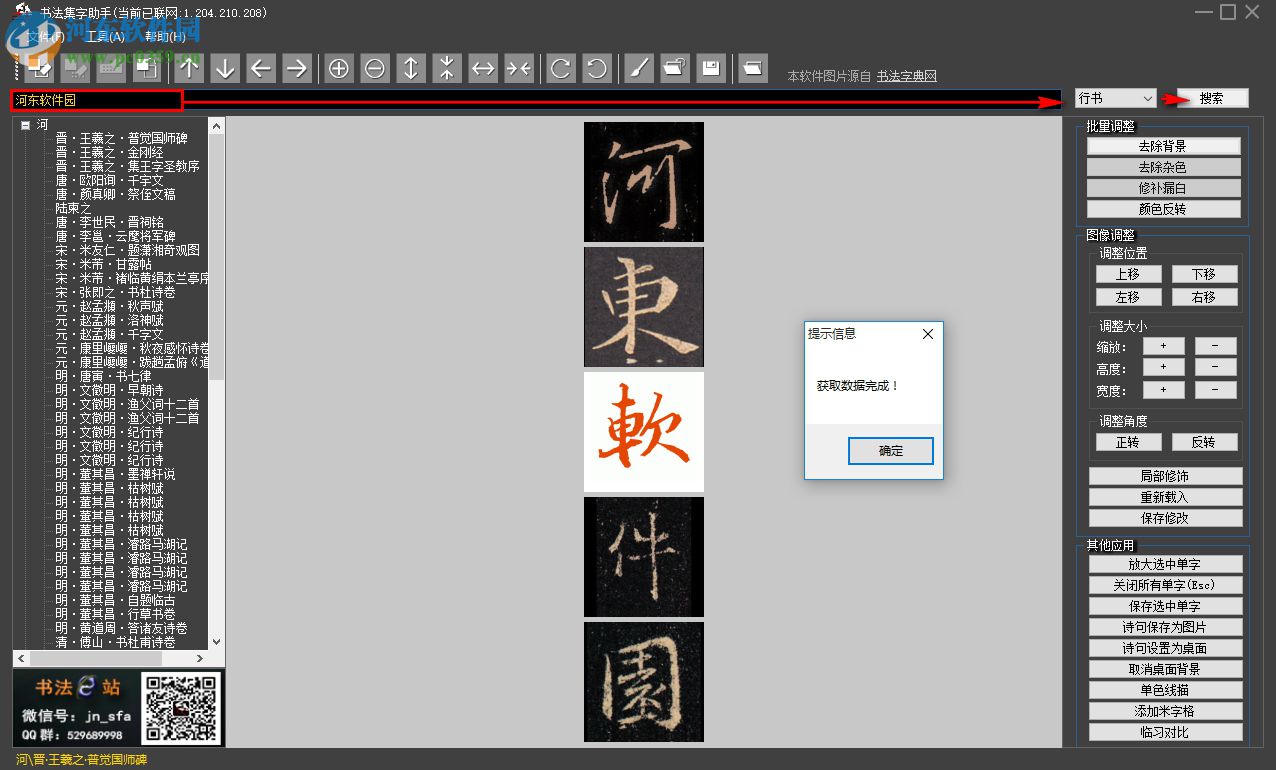
Task: Select the brush/pen toolbar icon
Action: [x=638, y=68]
